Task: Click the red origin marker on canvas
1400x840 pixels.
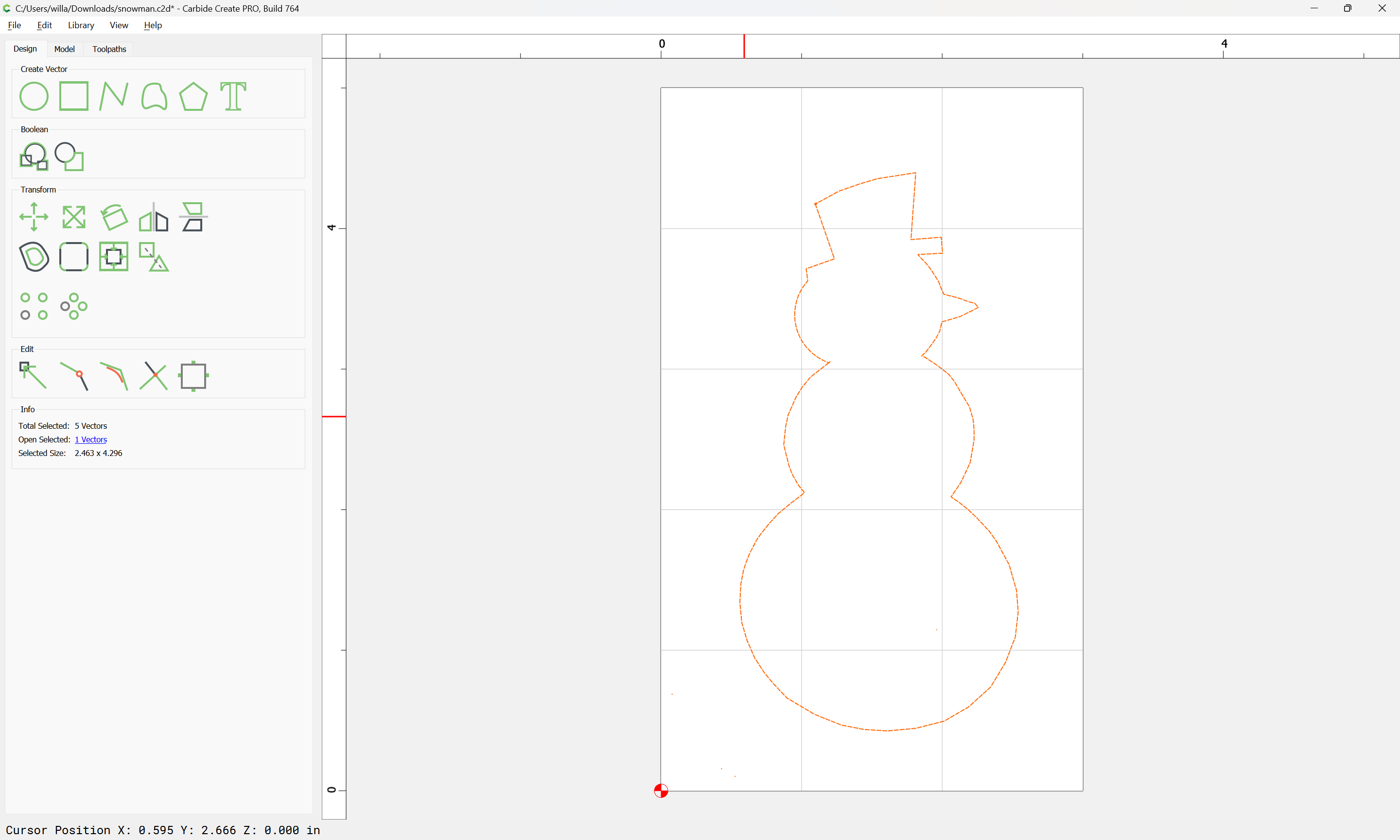Action: pyautogui.click(x=661, y=791)
